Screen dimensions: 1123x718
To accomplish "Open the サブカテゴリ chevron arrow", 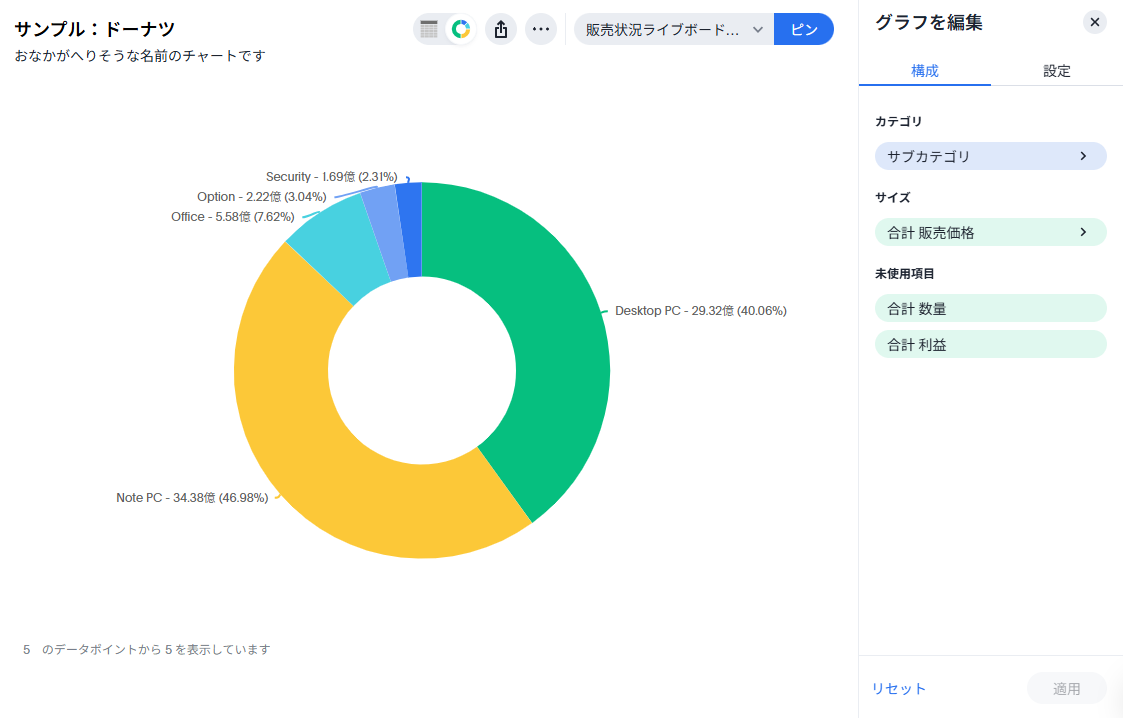I will click(1083, 156).
